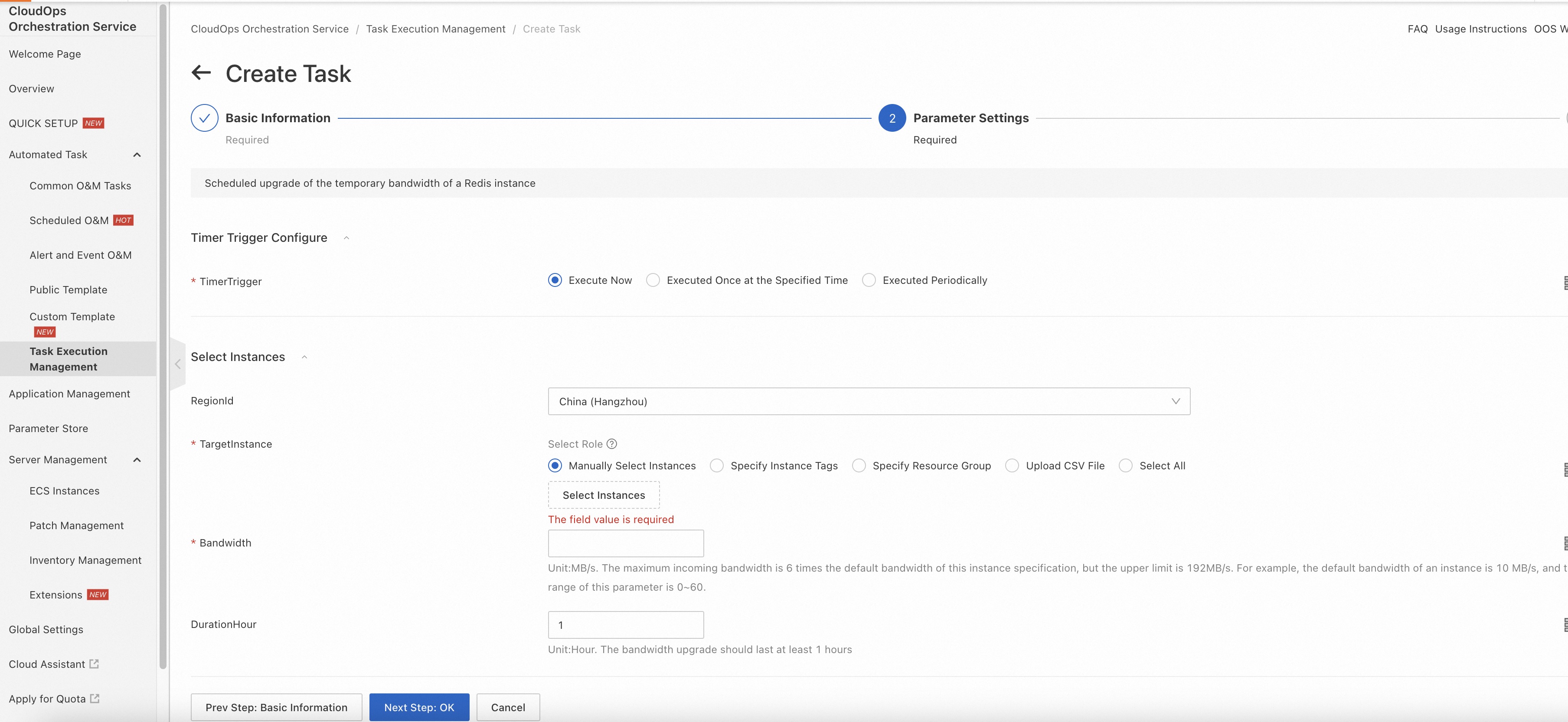Open Inventory Management in sidebar
Viewport: 1568px width, 722px height.
(85, 561)
